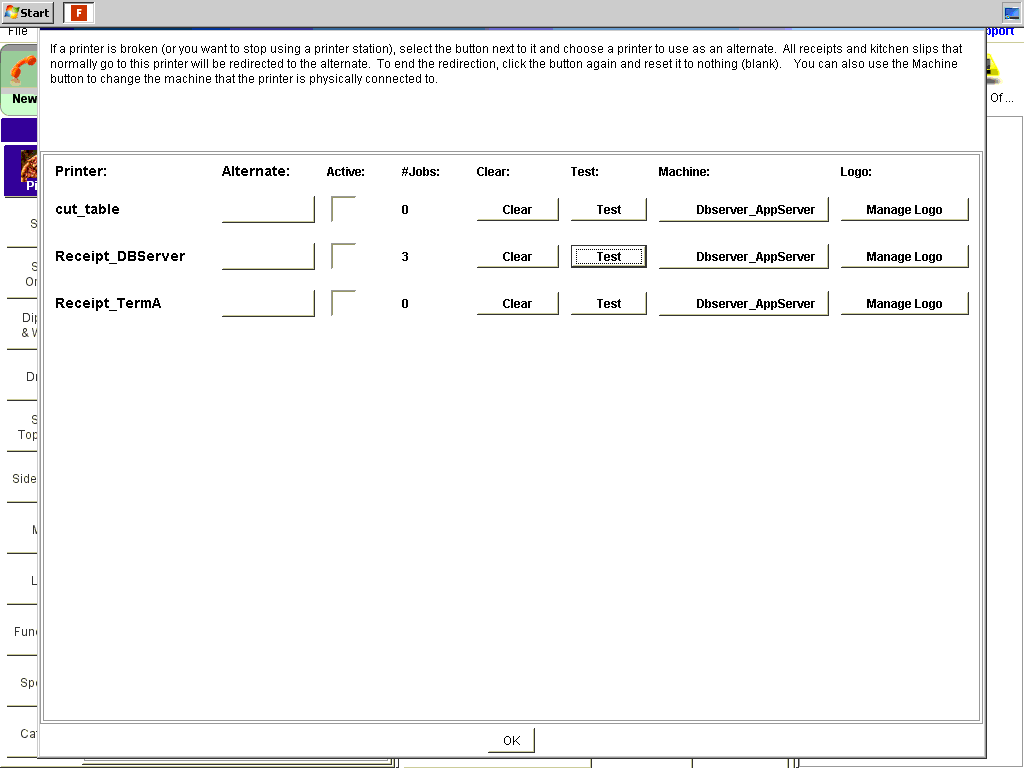Manage Logo for Receipt_DBServer printer
The height and width of the screenshot is (768, 1024).
tap(904, 257)
